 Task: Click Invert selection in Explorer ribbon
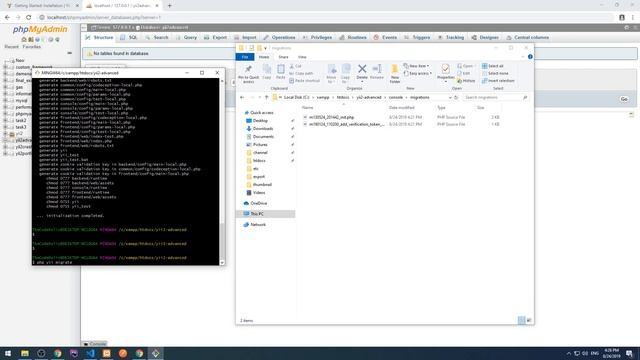pyautogui.click(x=498, y=81)
